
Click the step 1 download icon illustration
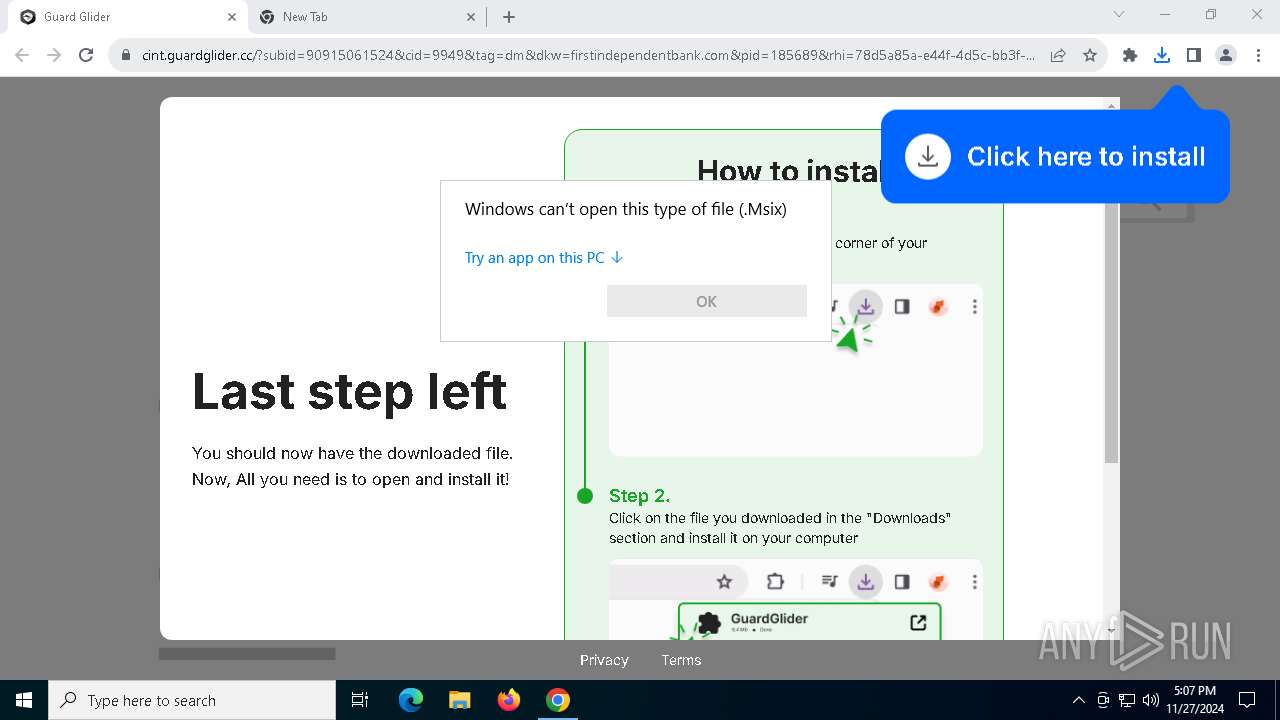click(x=865, y=306)
